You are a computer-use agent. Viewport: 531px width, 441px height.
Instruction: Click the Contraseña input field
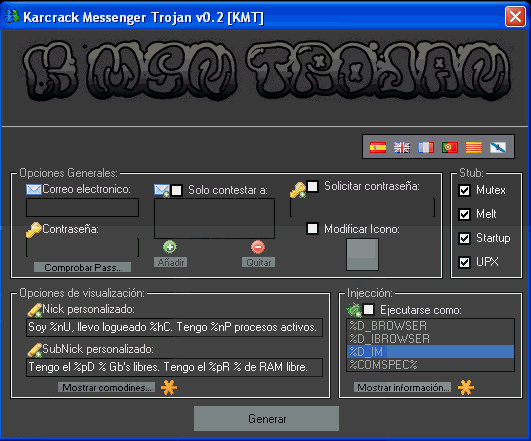(x=82, y=247)
